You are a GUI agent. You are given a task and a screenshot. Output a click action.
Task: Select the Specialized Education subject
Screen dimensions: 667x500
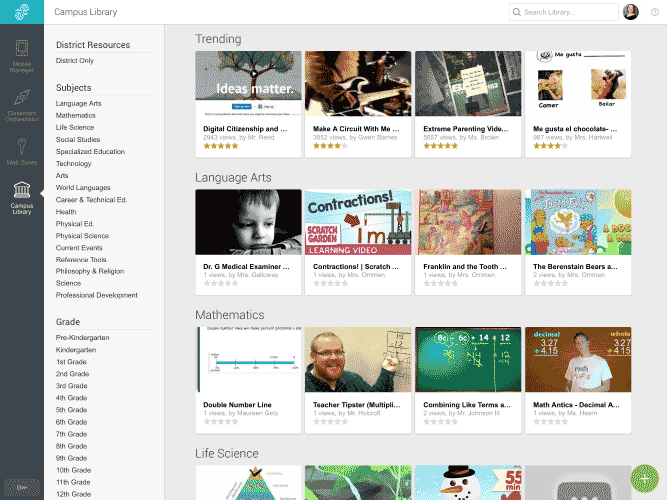(x=90, y=151)
